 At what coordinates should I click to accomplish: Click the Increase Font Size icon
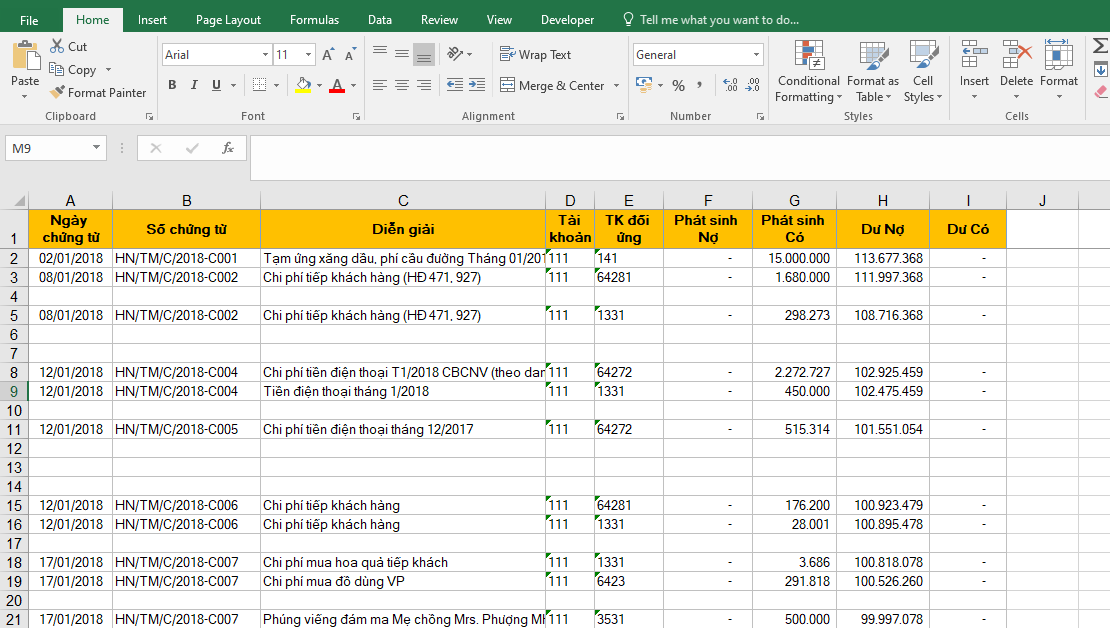[x=328, y=55]
